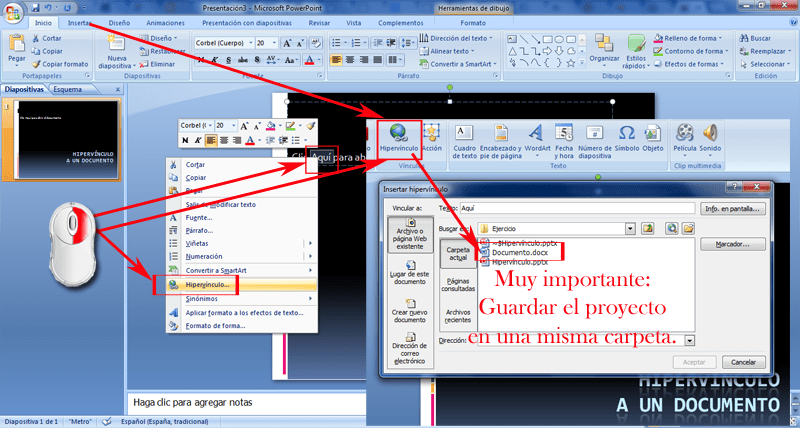Image resolution: width=800 pixels, height=428 pixels.
Task: Toggle text shadow S in Fuente group
Action: click(x=257, y=60)
